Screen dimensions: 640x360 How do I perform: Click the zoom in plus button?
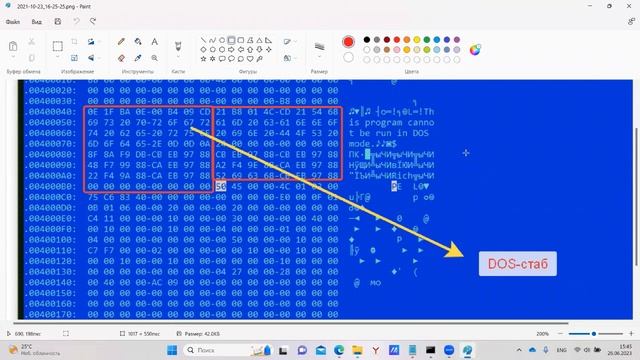[x=631, y=333]
